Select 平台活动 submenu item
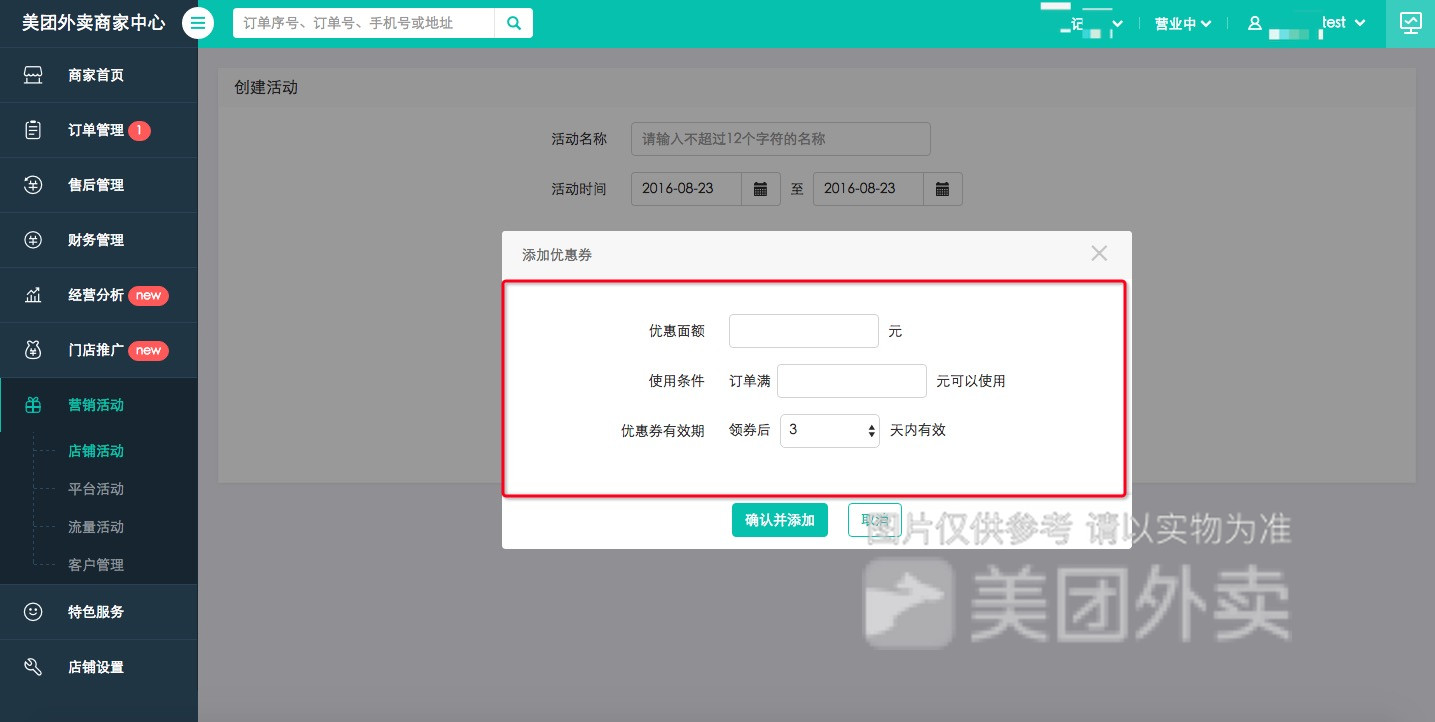The image size is (1435, 722). click(x=96, y=489)
